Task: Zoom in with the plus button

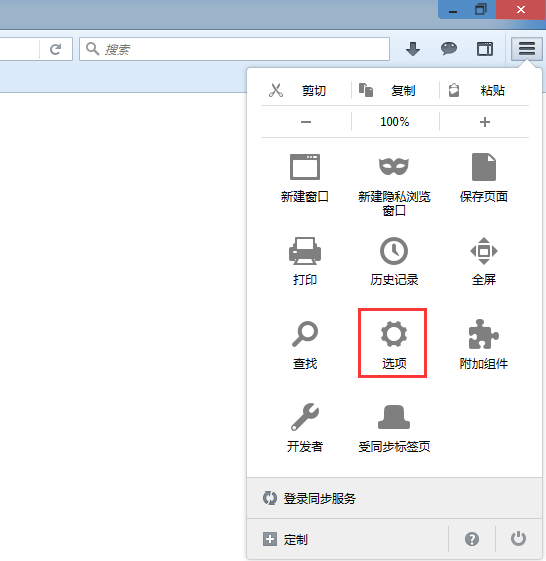Action: click(x=484, y=122)
